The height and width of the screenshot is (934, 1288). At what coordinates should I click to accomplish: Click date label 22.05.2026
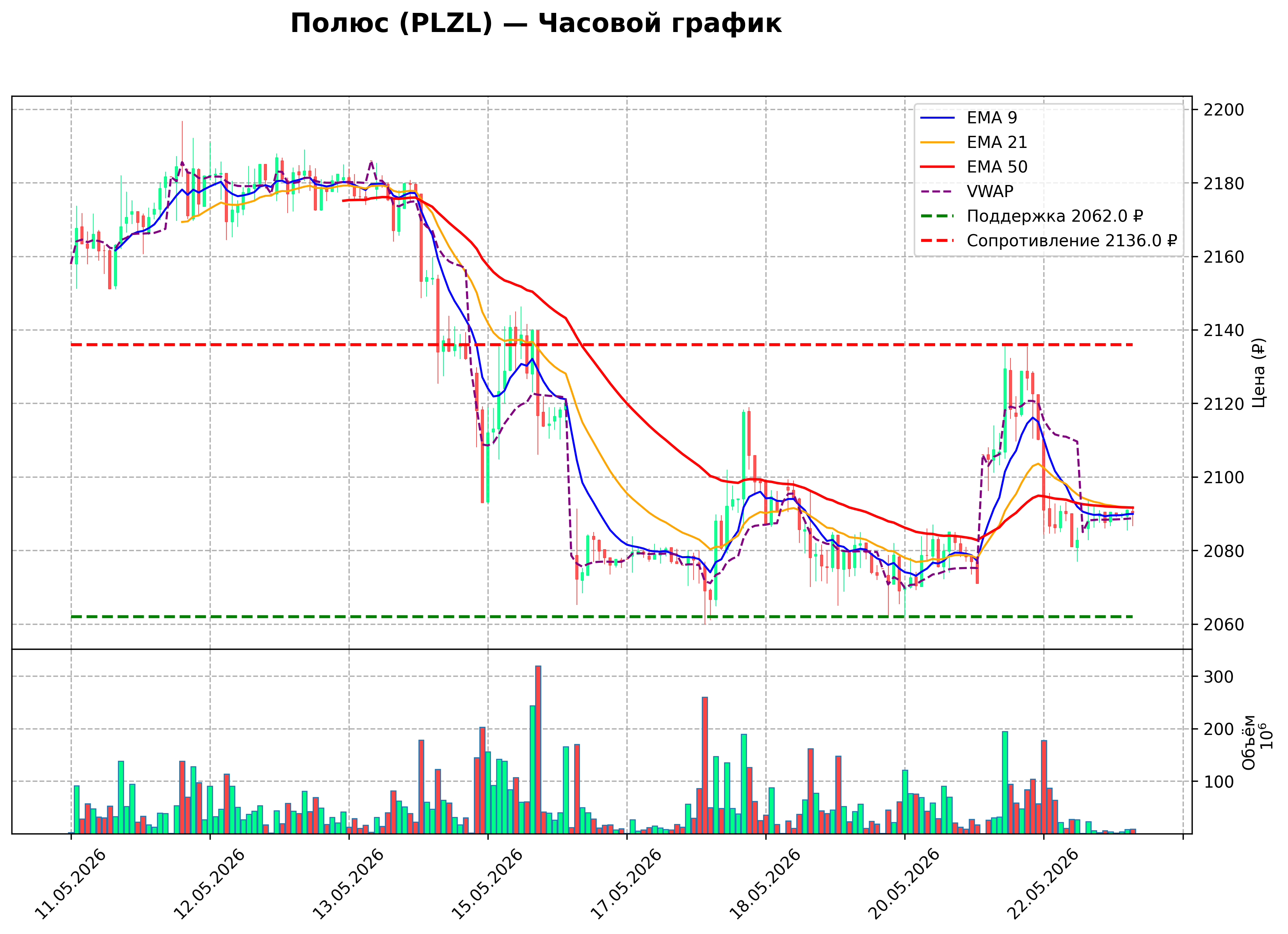coord(1042,884)
